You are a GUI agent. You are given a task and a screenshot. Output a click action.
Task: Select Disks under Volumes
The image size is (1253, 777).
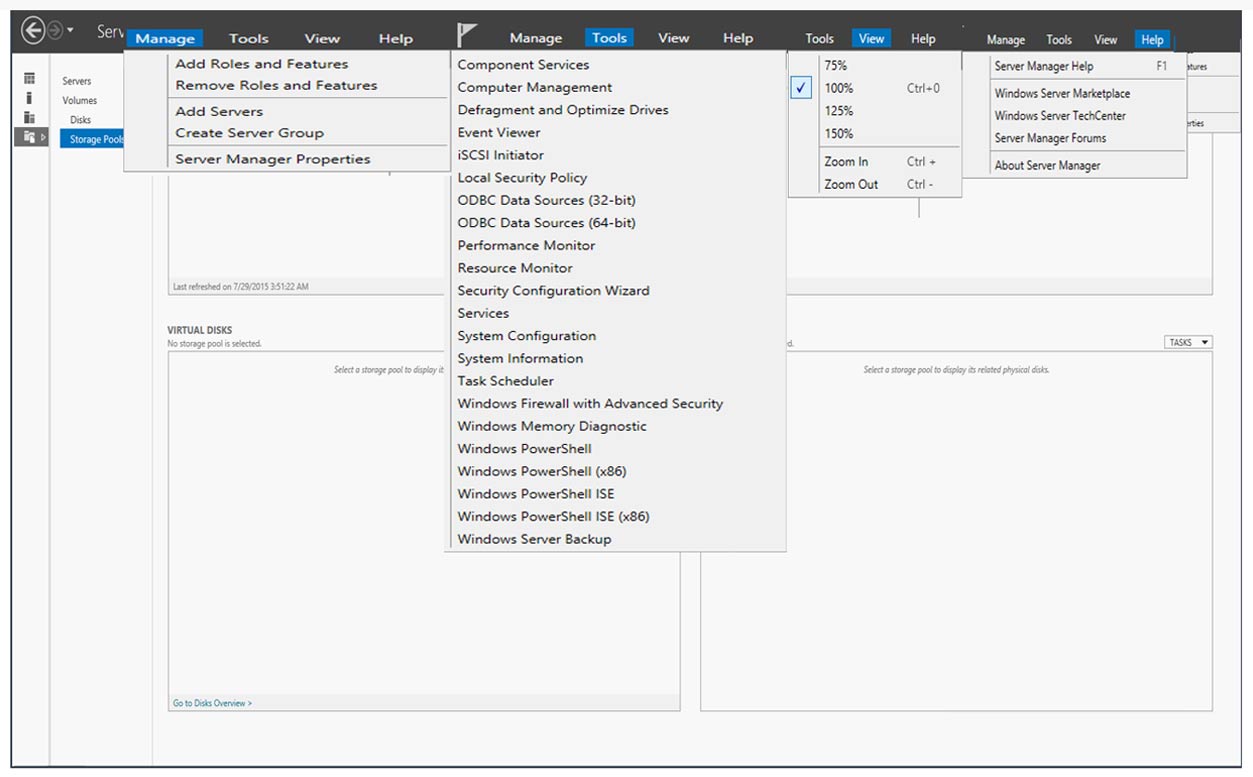(x=80, y=120)
